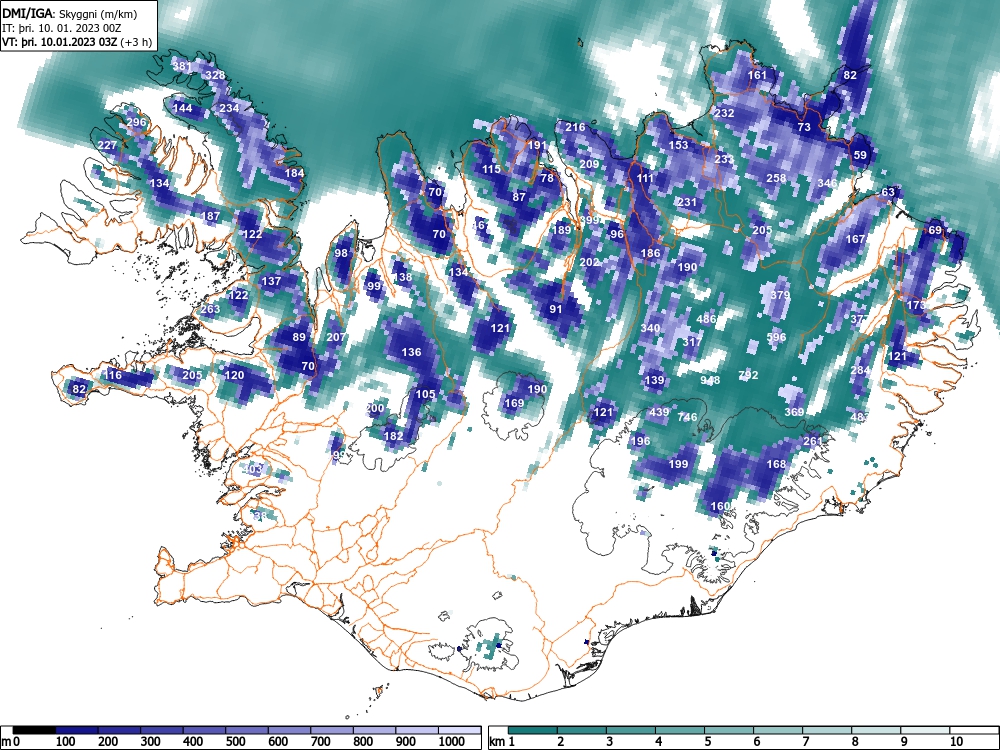The height and width of the screenshot is (750, 1000).
Task: Click the visibility value 216 on the map
Action: click(575, 127)
